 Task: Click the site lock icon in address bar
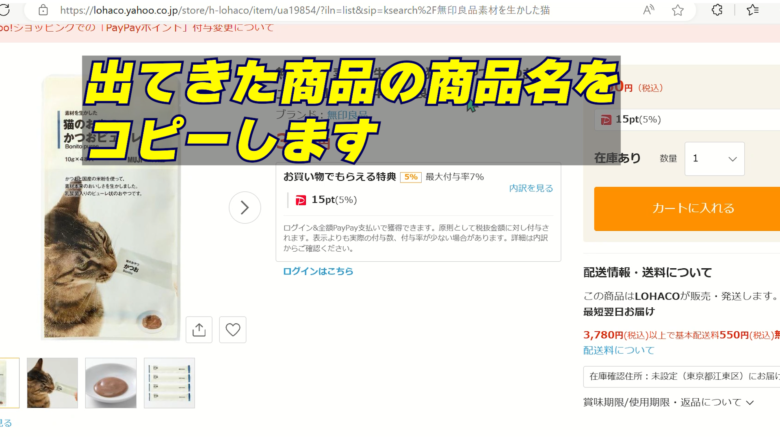pos(43,10)
